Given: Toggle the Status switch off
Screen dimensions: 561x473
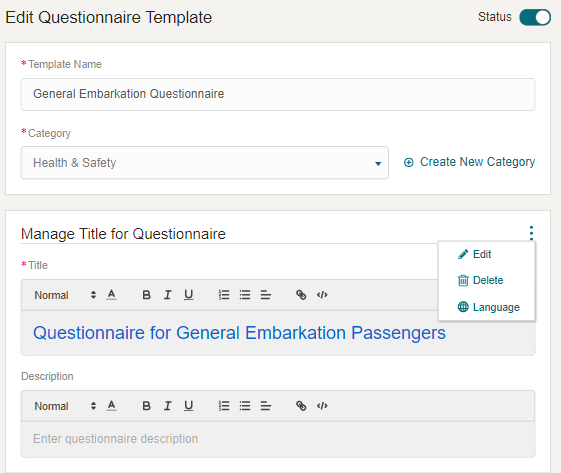Looking at the screenshot, I should 535,17.
